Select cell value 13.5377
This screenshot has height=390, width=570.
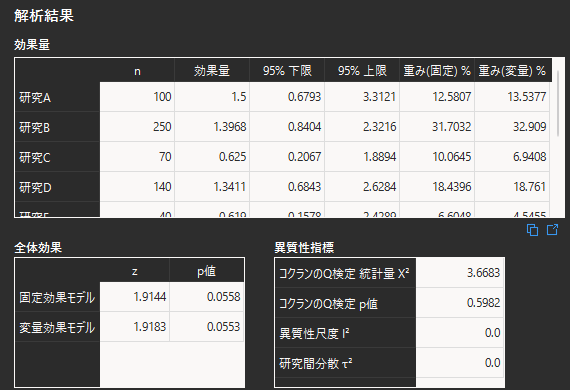click(512, 97)
